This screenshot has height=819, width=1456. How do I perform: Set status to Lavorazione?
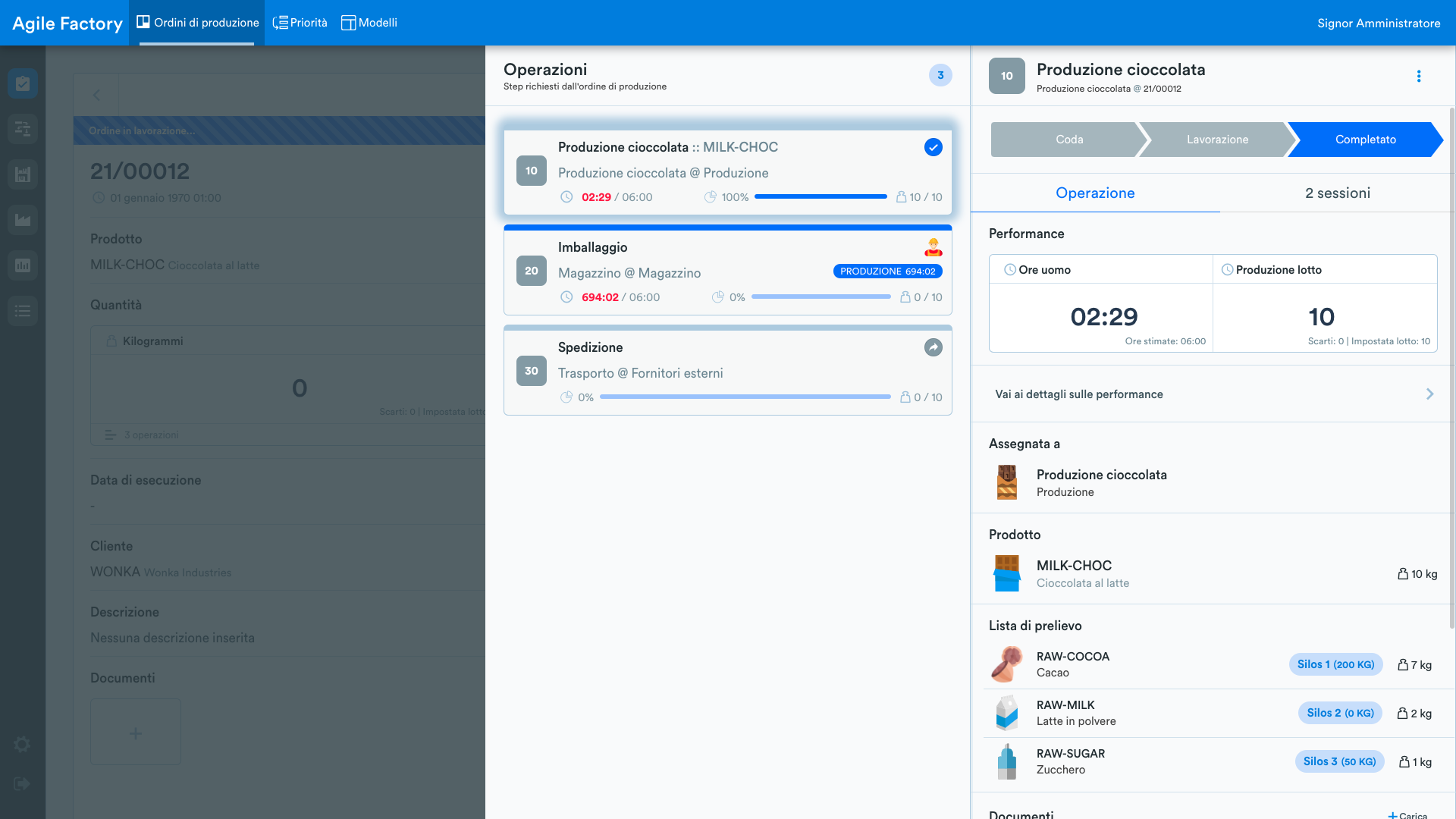1217,140
